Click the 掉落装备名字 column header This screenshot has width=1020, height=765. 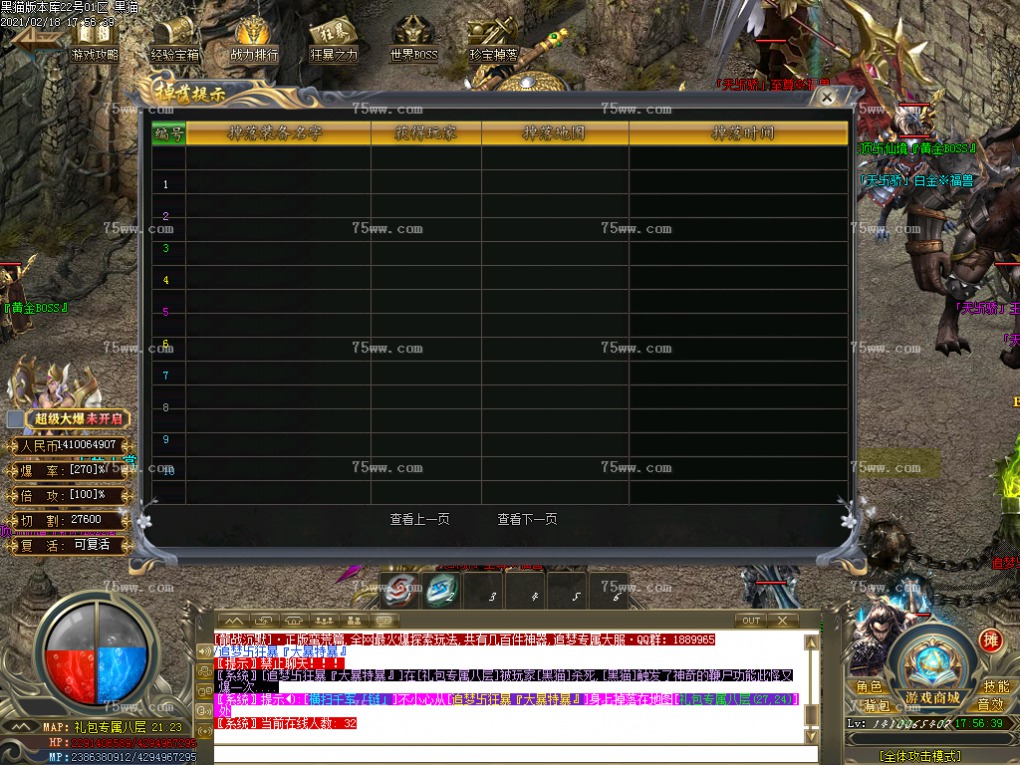tap(278, 133)
